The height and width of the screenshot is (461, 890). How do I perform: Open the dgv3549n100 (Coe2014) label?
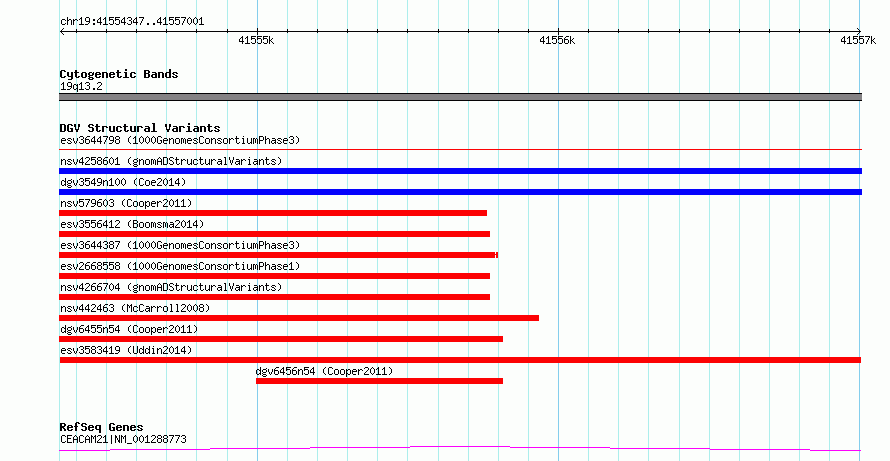coord(123,182)
